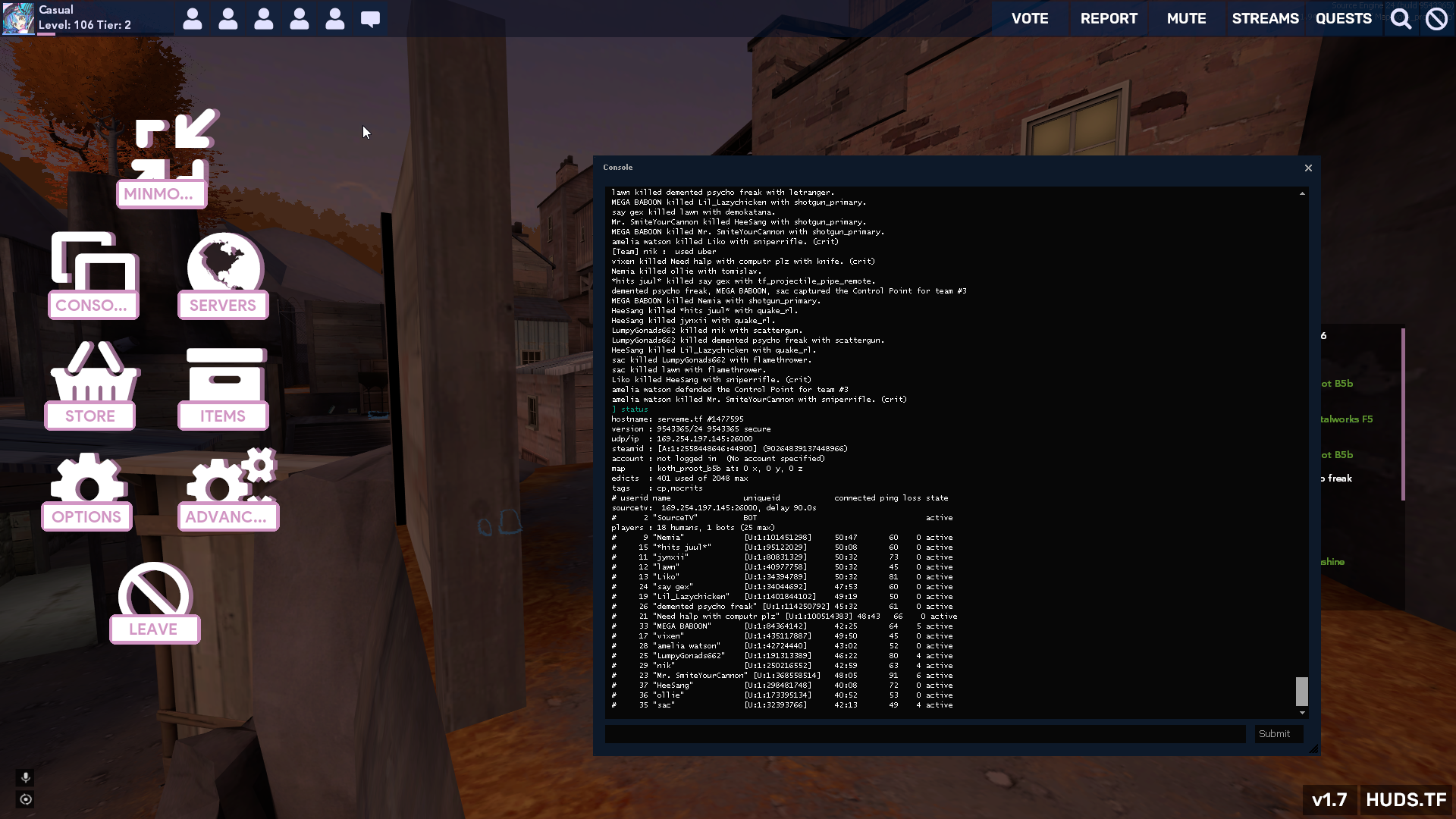Image resolution: width=1456 pixels, height=819 pixels.
Task: Open the chat bubble icon
Action: [x=370, y=19]
